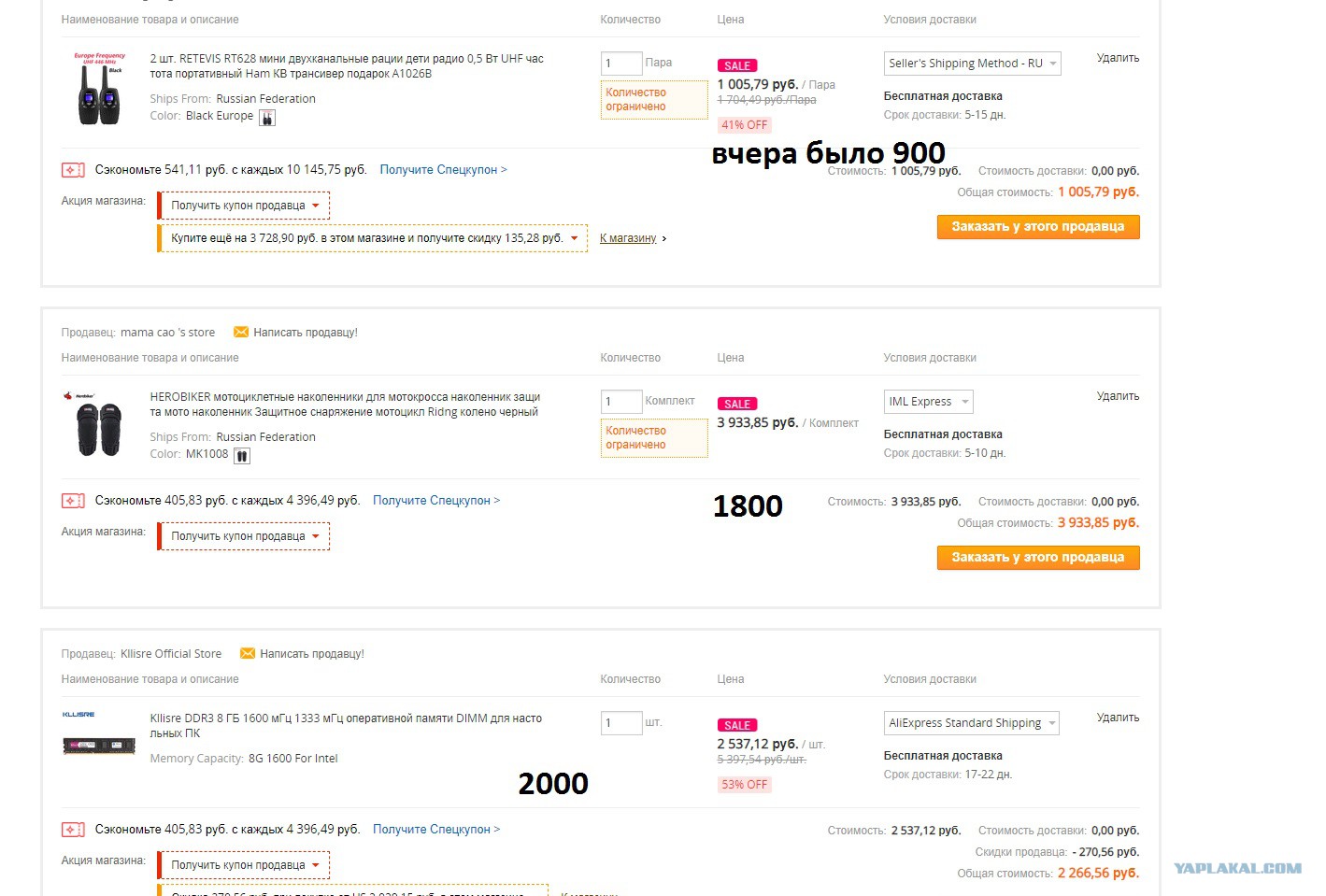Open RETEVIS walkie-talkie product thumbnail
Viewport: 1326px width, 896px height.
[99, 89]
